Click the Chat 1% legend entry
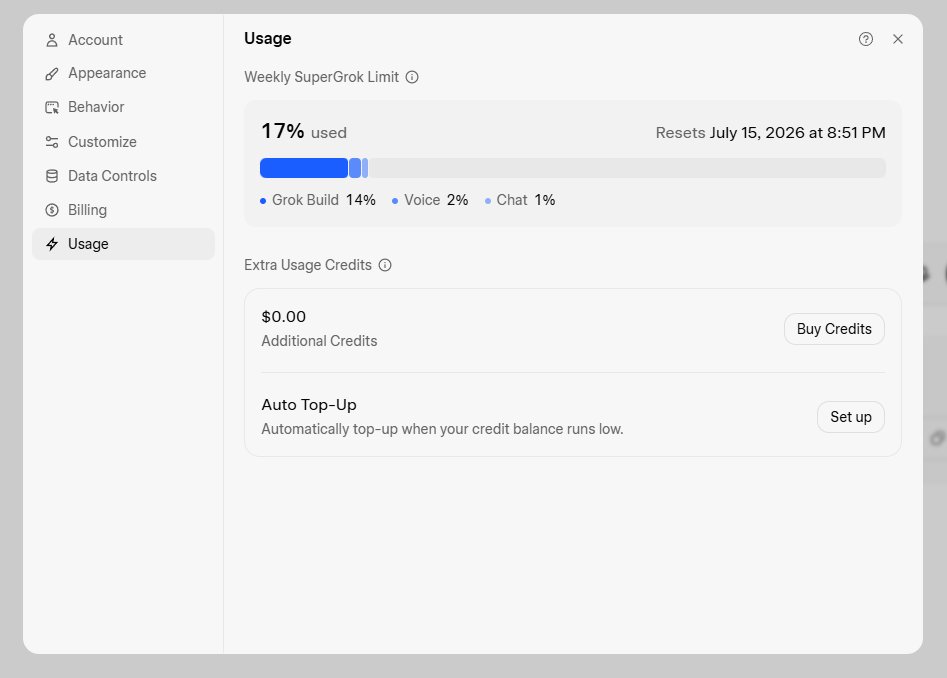Viewport: 947px width, 678px height. click(520, 200)
